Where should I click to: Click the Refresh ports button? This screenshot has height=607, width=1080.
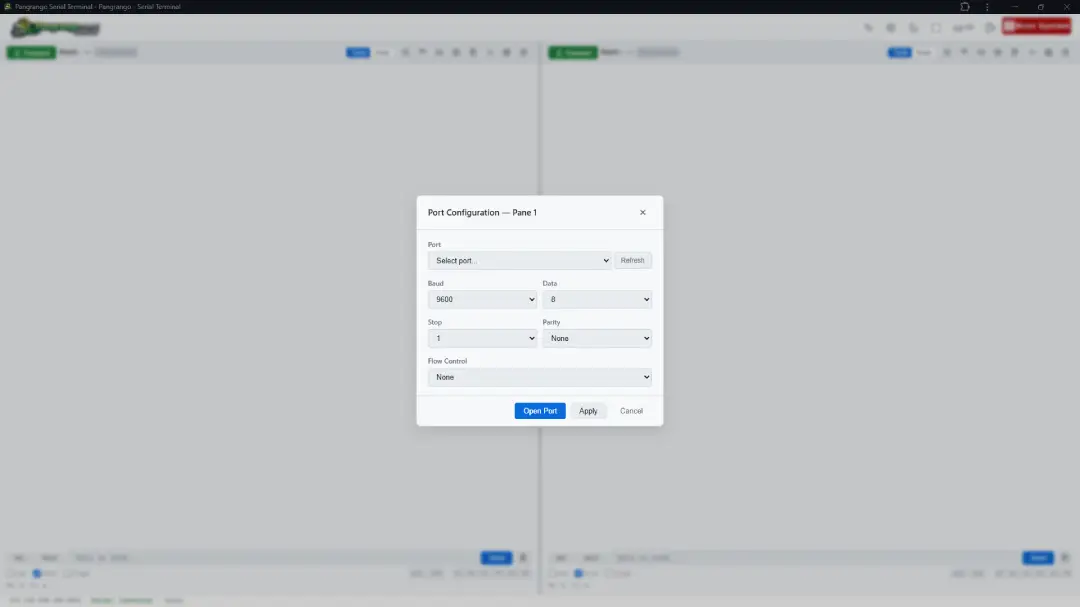coord(632,260)
